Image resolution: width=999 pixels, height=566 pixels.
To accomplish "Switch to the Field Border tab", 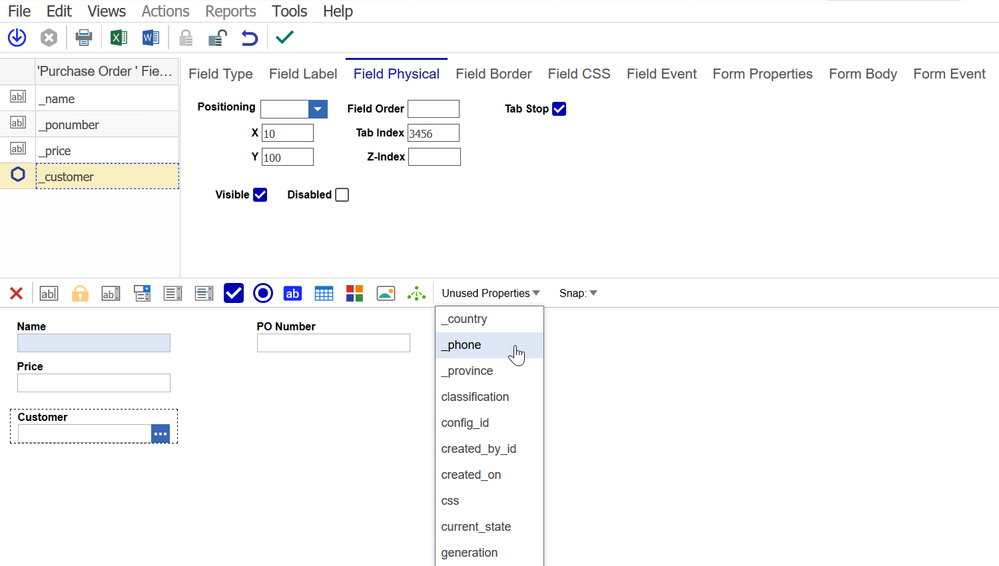I will pyautogui.click(x=493, y=74).
